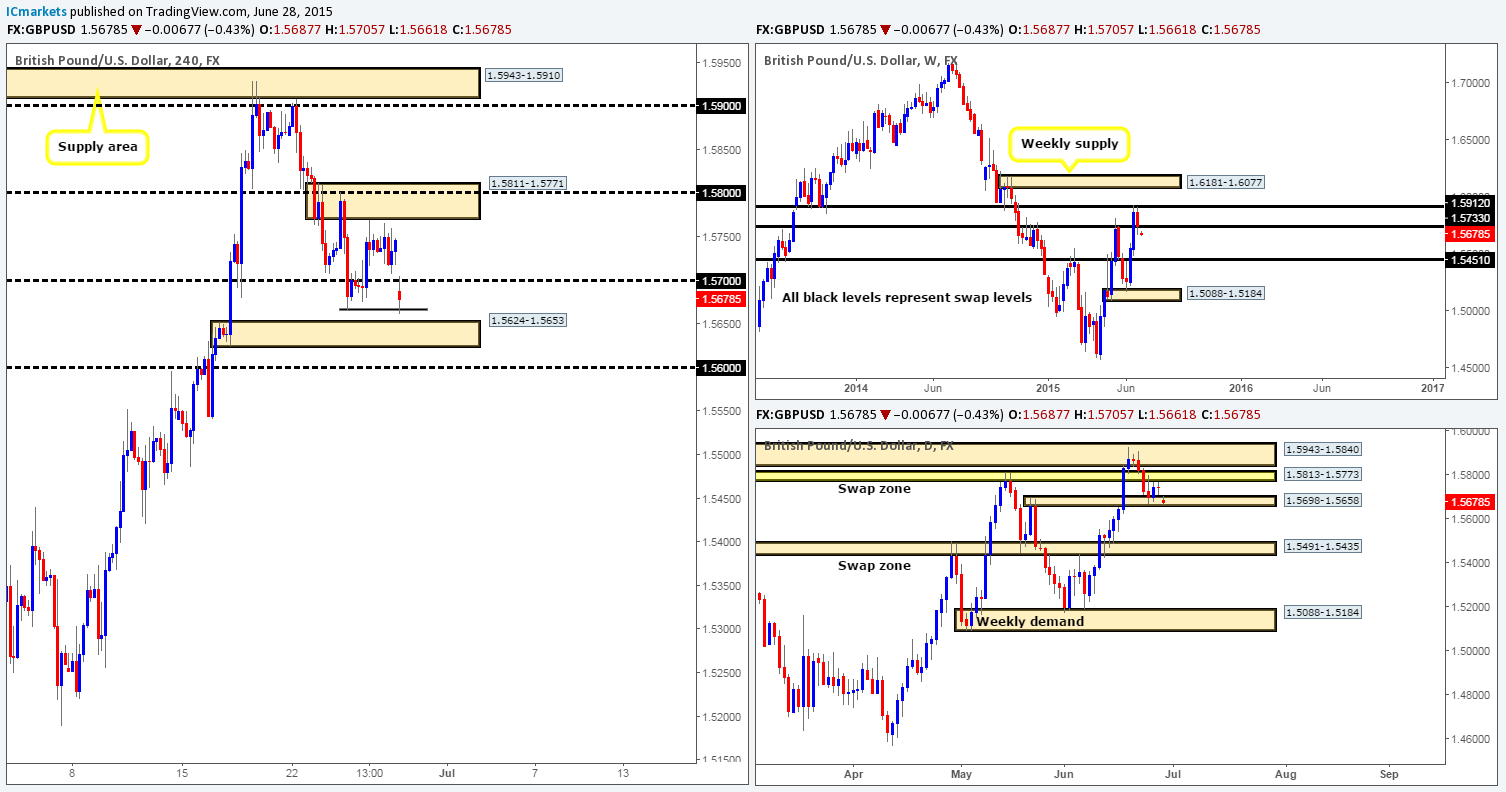Click the 'Weekly demand' label on daily chart
Viewport: 1506px width, 792px height.
[x=1030, y=621]
